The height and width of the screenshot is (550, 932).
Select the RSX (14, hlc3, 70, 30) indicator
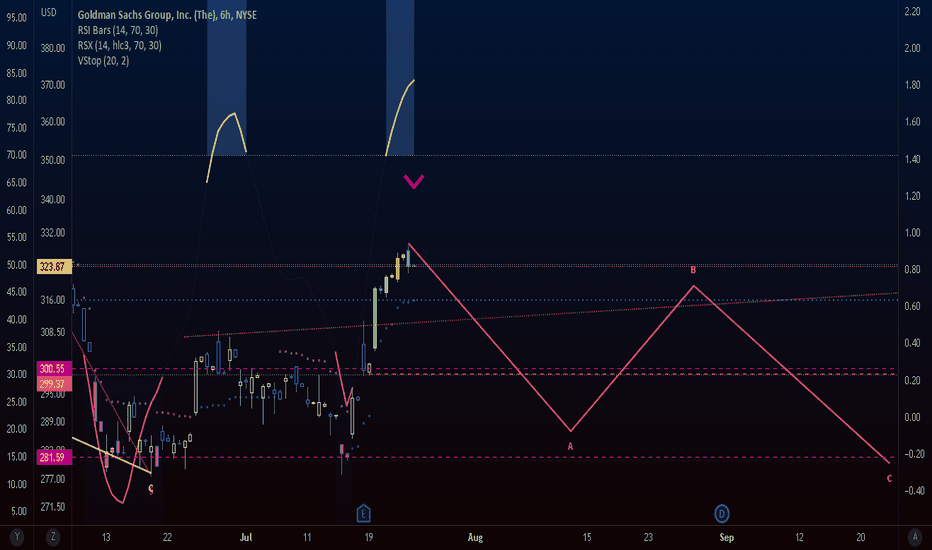tap(119, 45)
